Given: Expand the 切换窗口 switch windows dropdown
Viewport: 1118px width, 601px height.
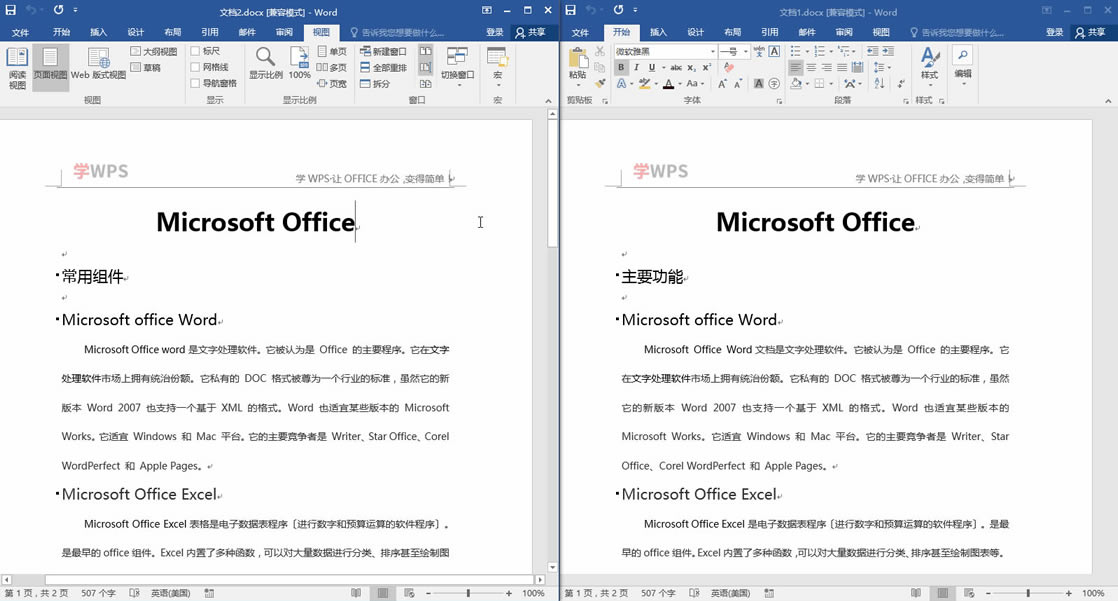Looking at the screenshot, I should tap(458, 65).
